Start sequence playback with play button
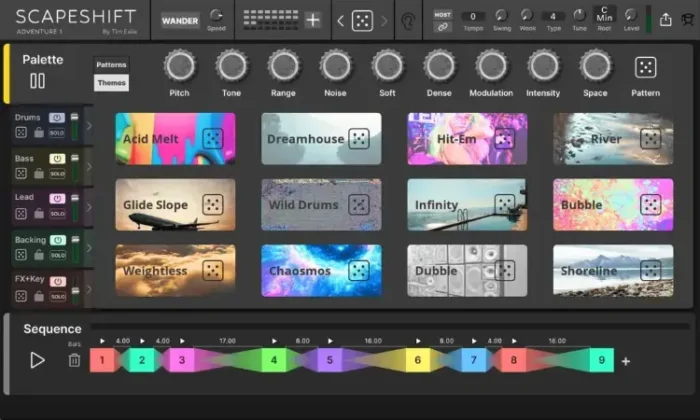Screen dimensions: 700x420 pyautogui.click(x=37, y=360)
